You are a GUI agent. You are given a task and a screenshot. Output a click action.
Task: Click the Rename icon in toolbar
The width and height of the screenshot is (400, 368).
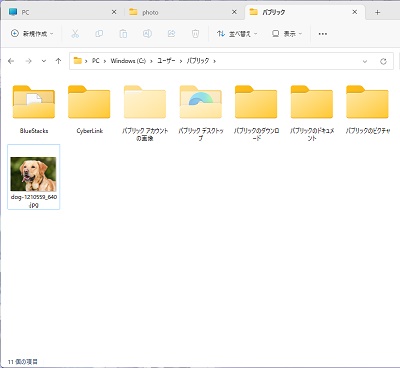[x=147, y=34]
